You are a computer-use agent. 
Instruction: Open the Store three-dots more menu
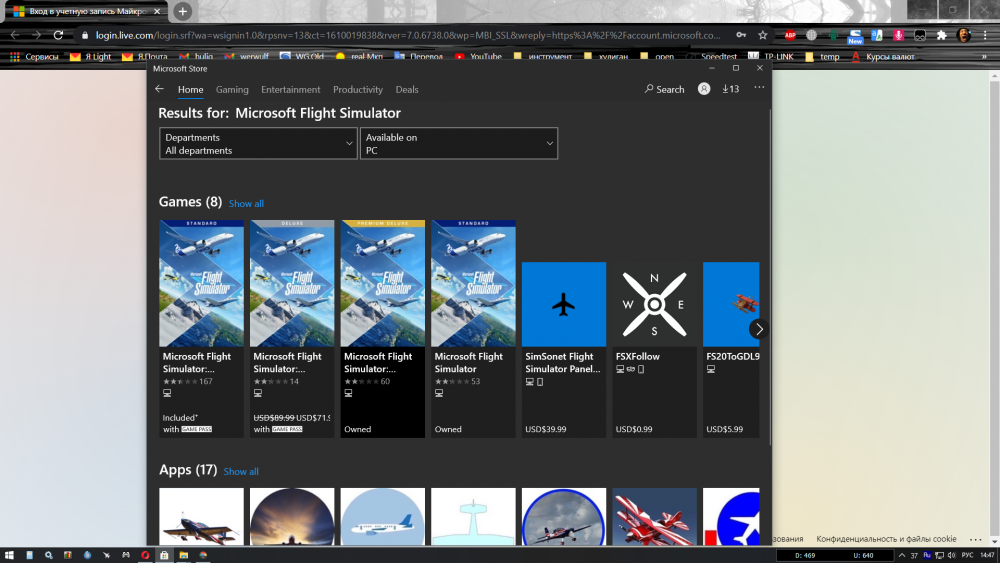coord(759,88)
